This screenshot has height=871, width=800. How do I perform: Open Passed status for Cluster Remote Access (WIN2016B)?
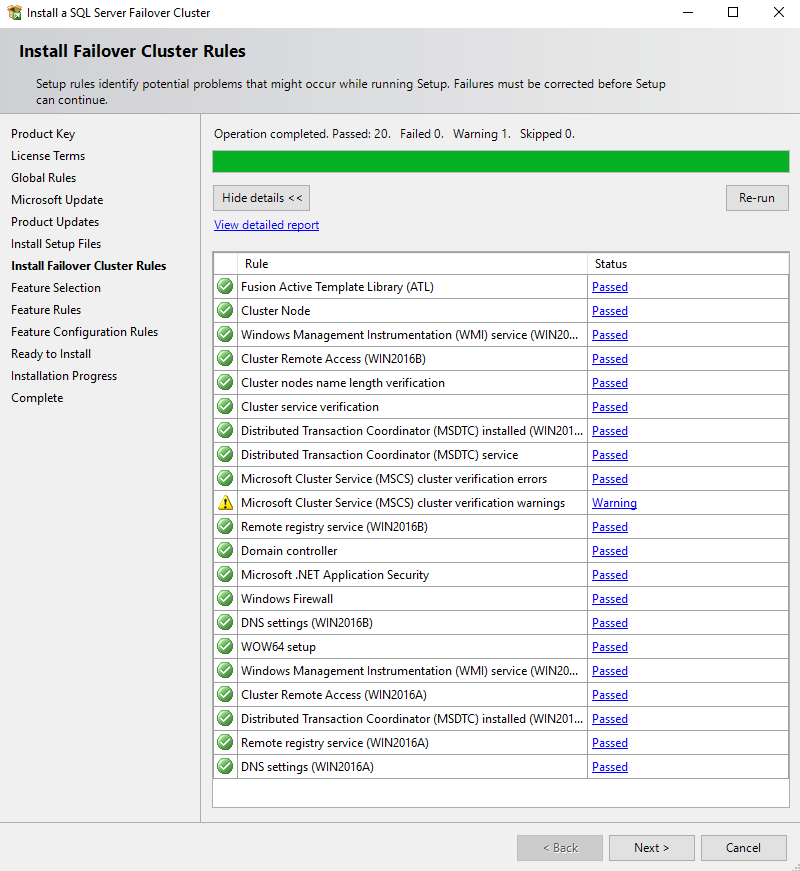pos(610,359)
